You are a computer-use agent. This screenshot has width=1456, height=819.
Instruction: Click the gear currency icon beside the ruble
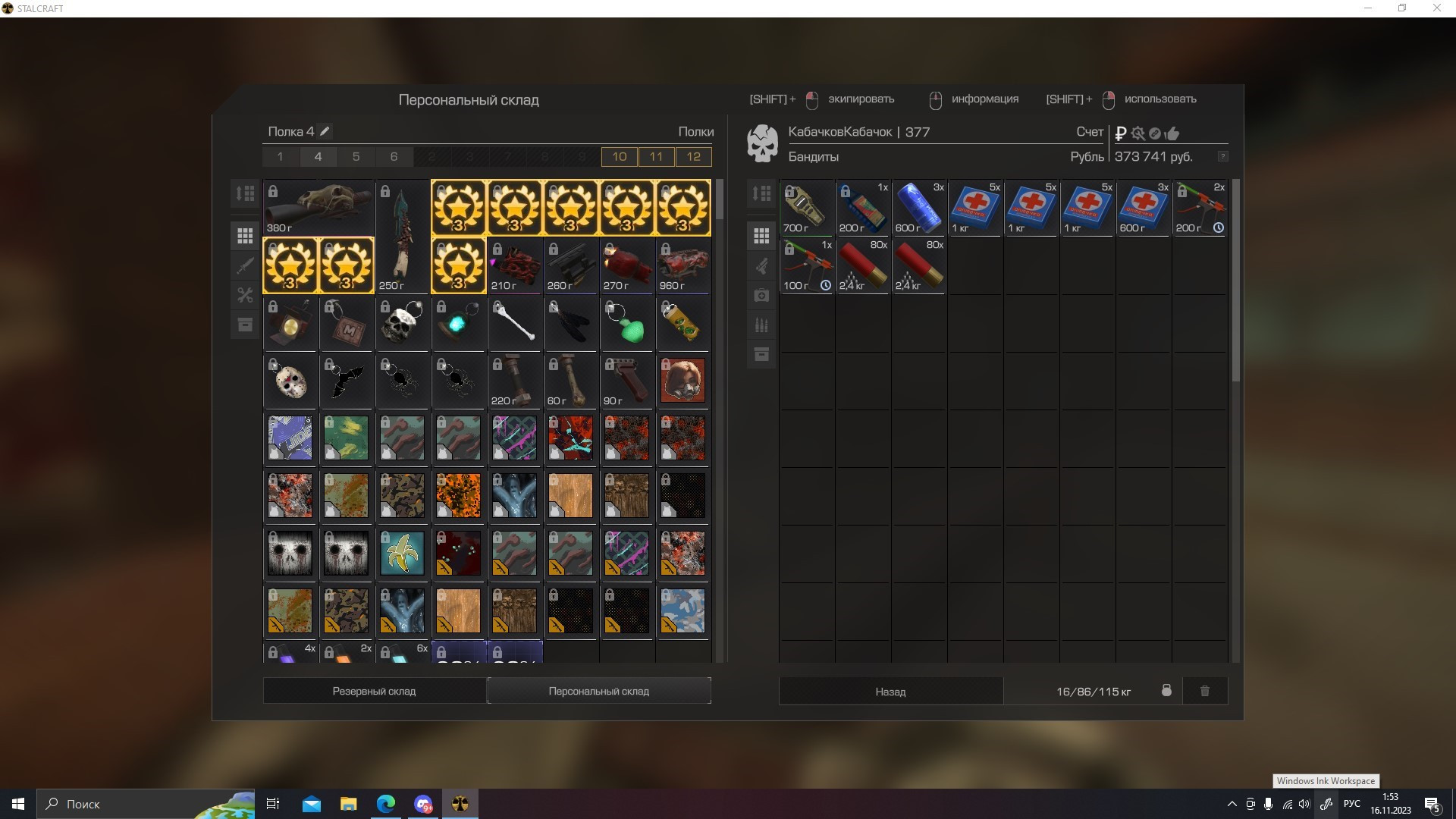pyautogui.click(x=1137, y=133)
